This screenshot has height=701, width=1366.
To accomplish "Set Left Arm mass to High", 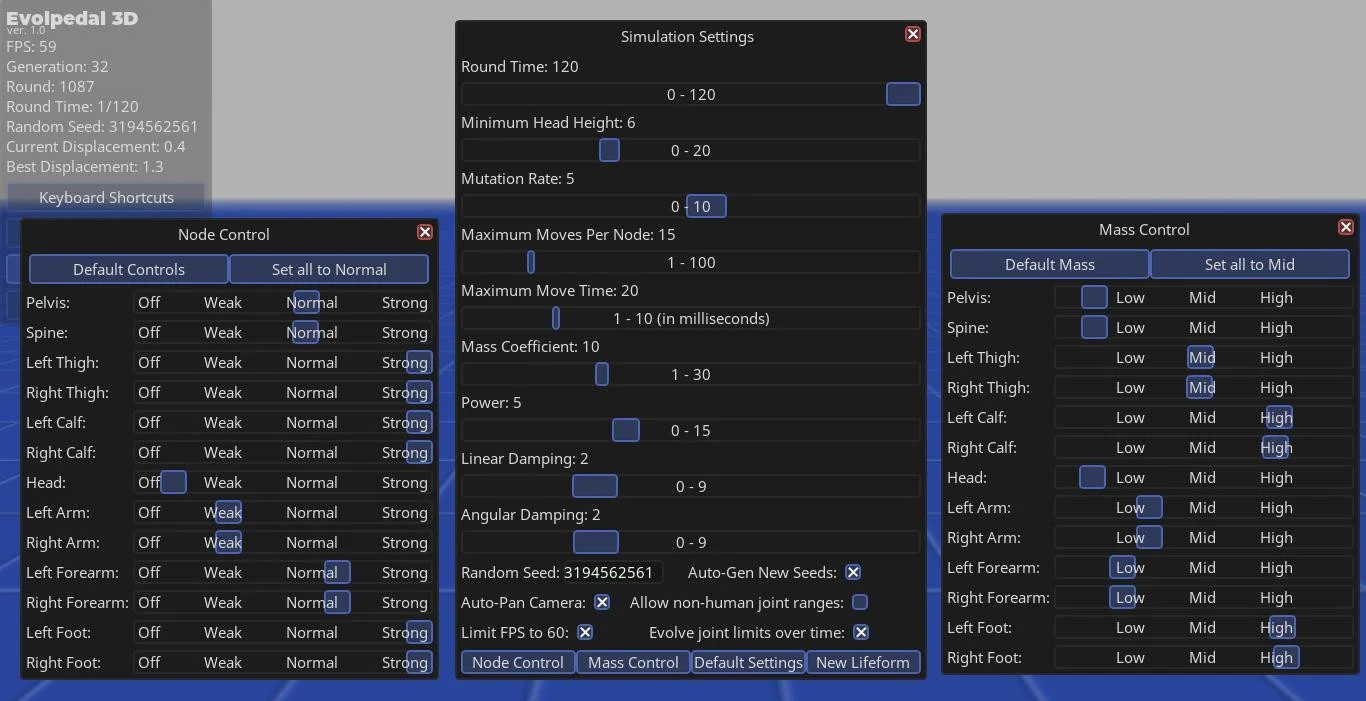I will coord(1276,507).
